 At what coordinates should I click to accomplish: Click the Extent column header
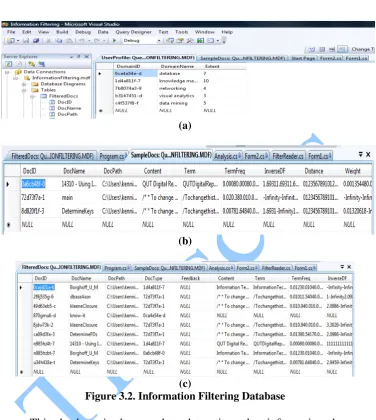pos(212,66)
